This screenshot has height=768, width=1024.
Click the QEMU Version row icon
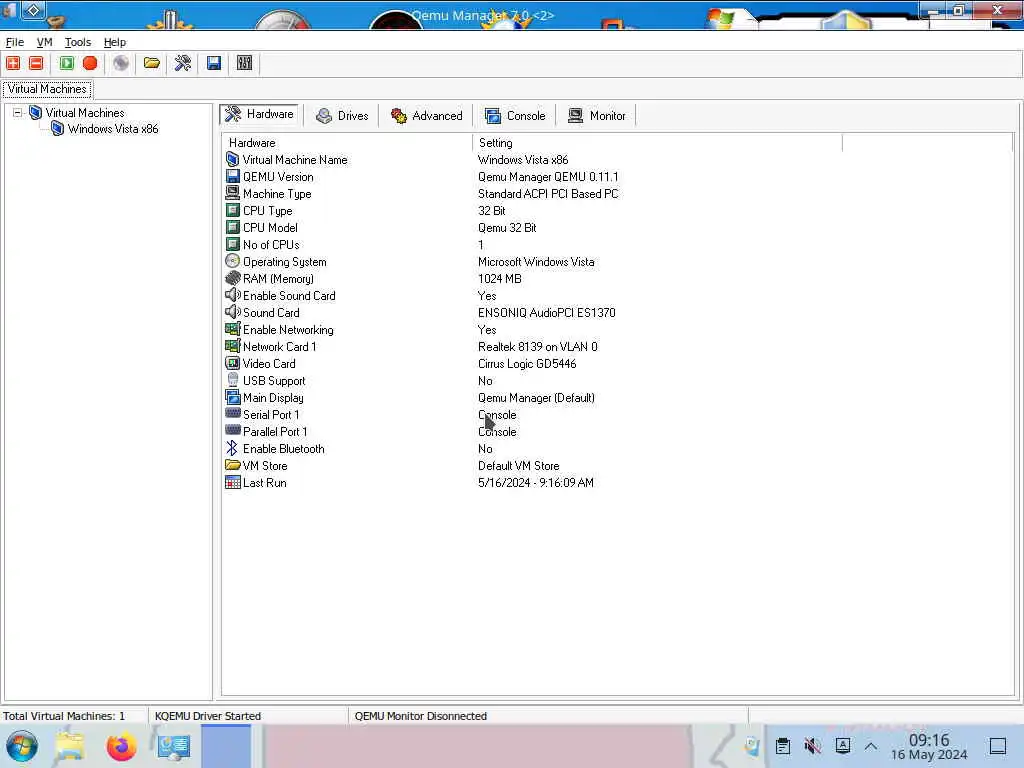click(x=232, y=176)
